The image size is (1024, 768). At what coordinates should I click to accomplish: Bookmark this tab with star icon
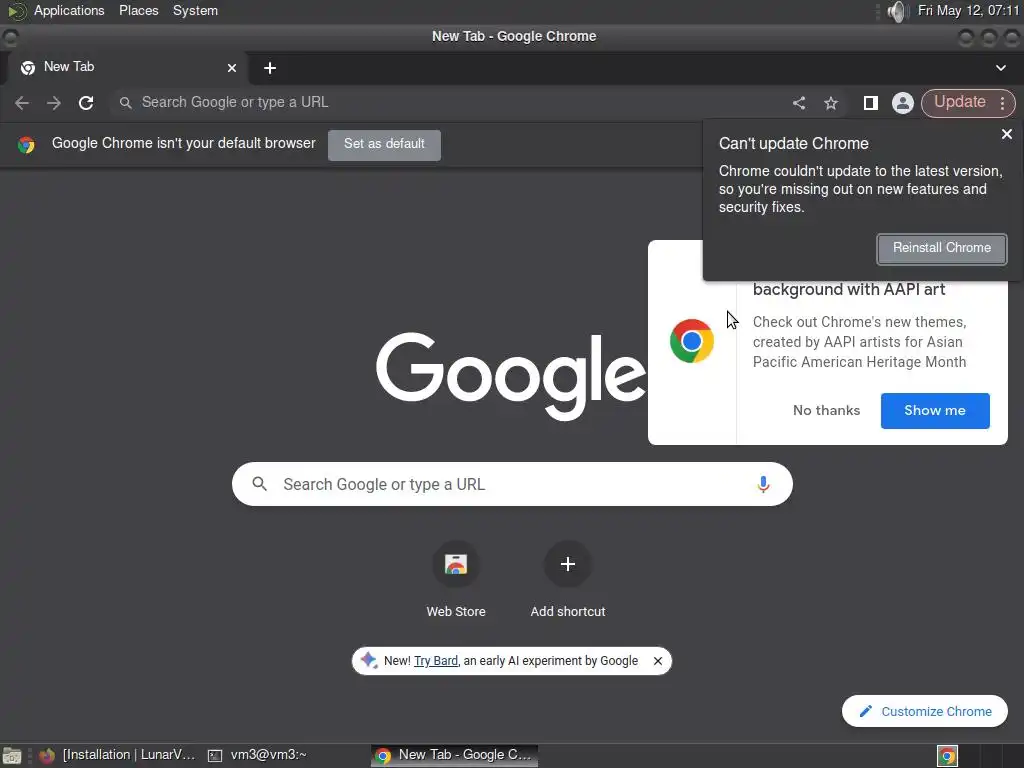pyautogui.click(x=831, y=103)
